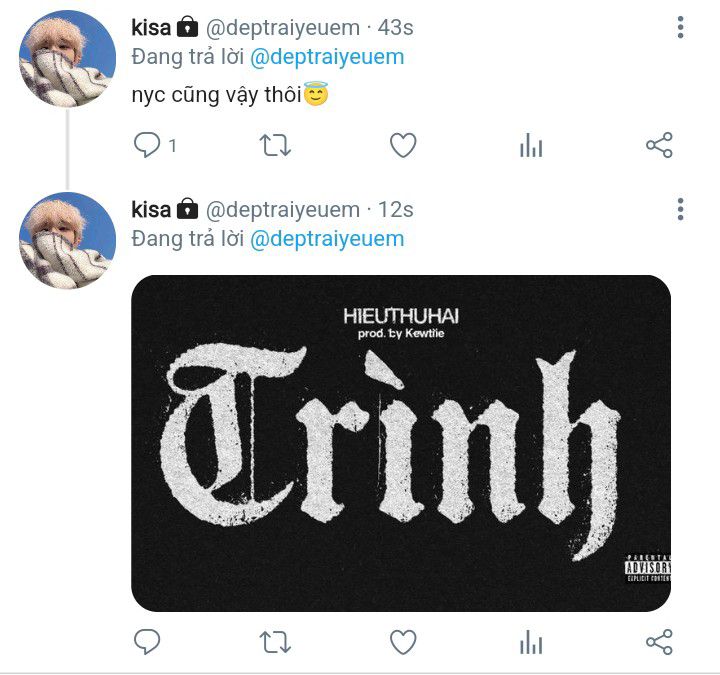Open more options for the 12s tweet
Viewport: 720px width, 675px height.
click(681, 209)
